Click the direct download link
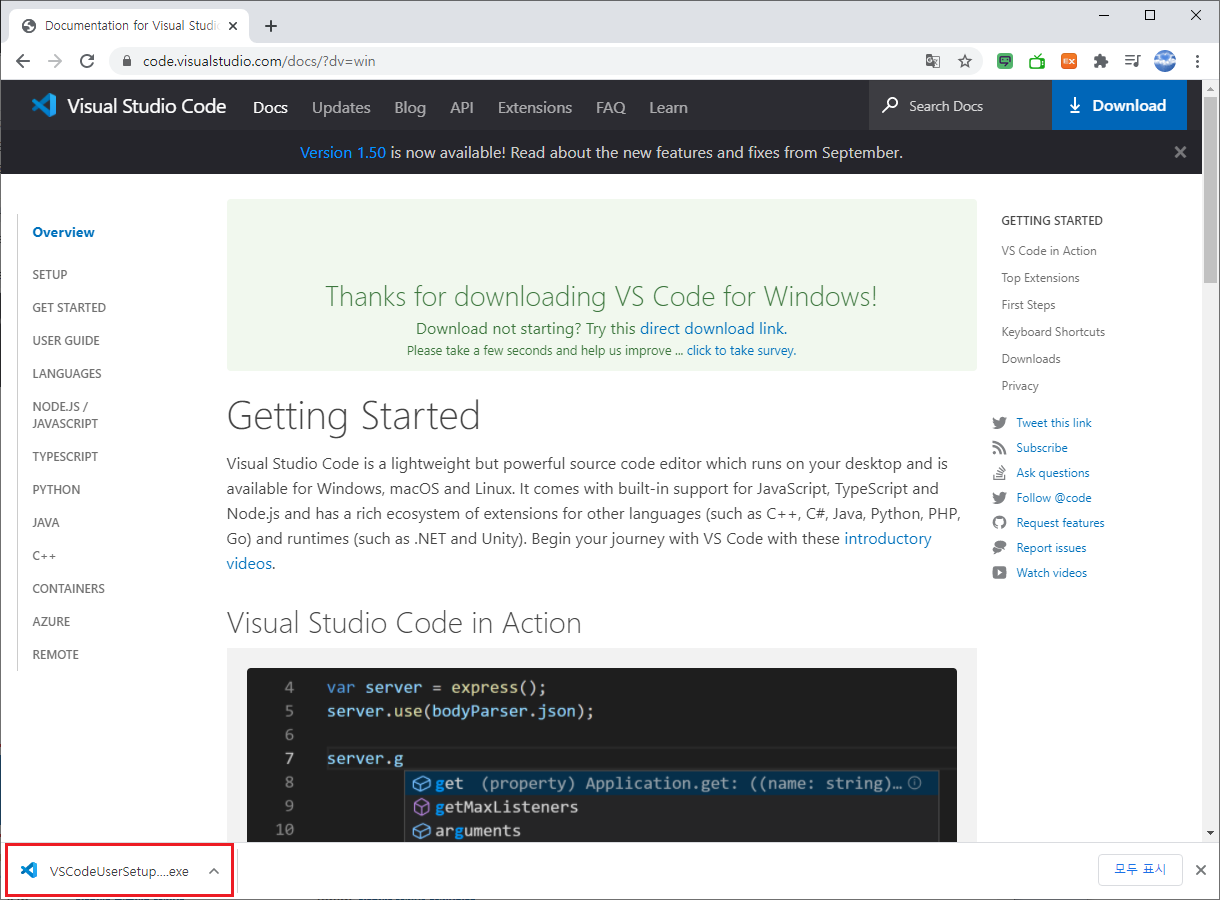Screen dimensions: 1220x900 pos(712,328)
